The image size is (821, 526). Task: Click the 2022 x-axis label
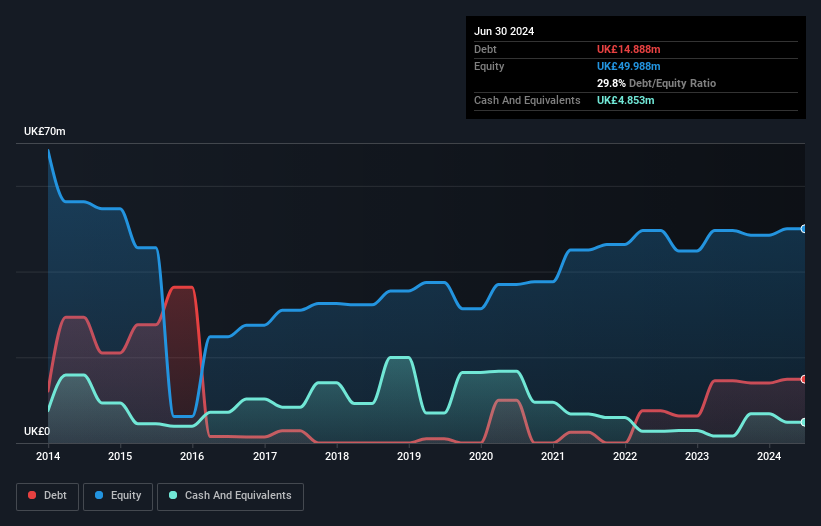pyautogui.click(x=625, y=456)
